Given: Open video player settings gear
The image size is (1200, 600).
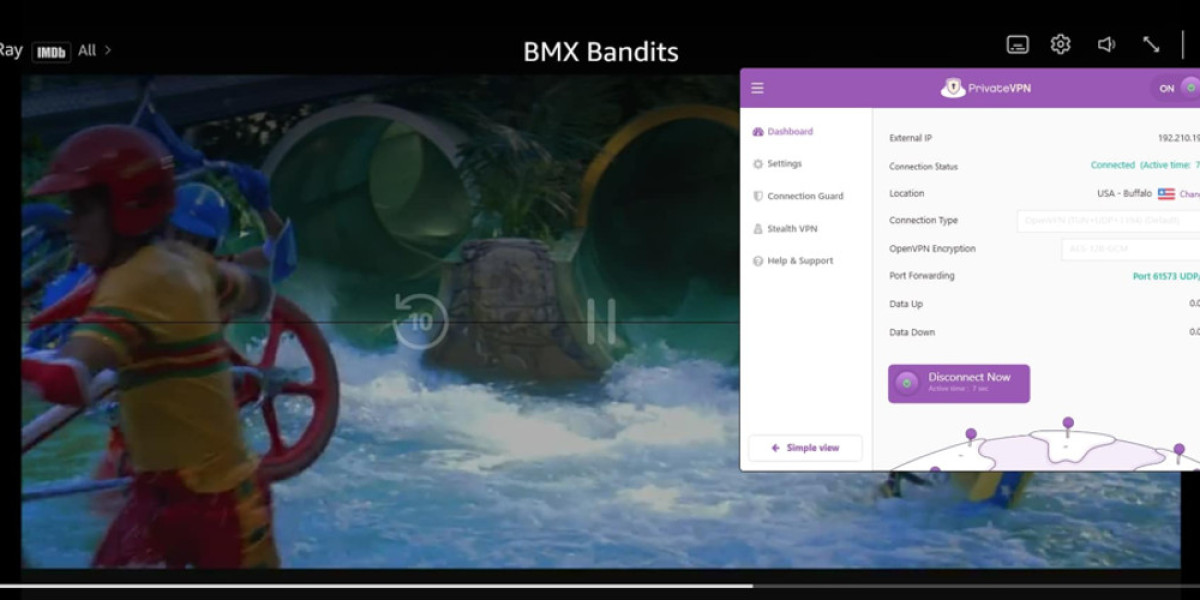Looking at the screenshot, I should (1060, 45).
